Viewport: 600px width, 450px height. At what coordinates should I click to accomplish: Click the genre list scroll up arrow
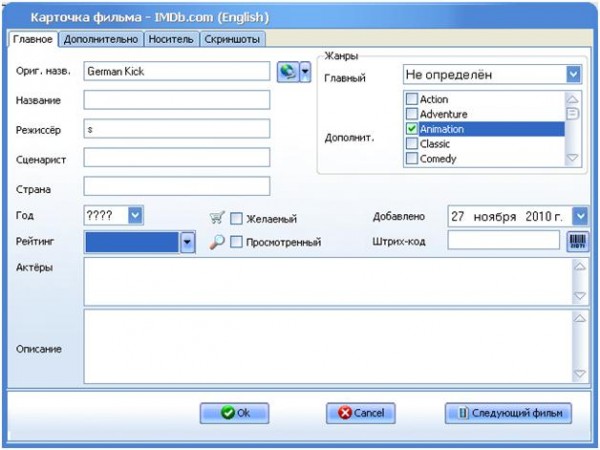[x=572, y=99]
